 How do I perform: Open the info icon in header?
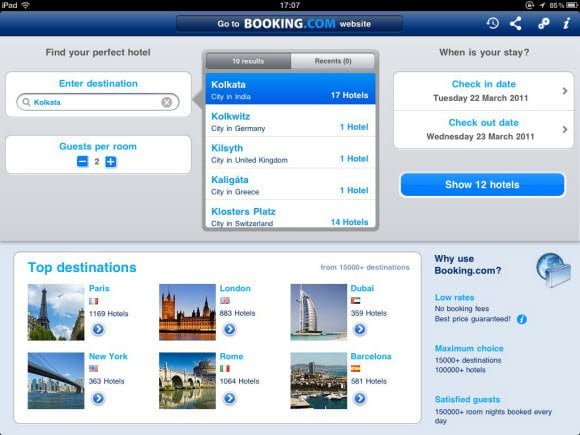tap(566, 23)
